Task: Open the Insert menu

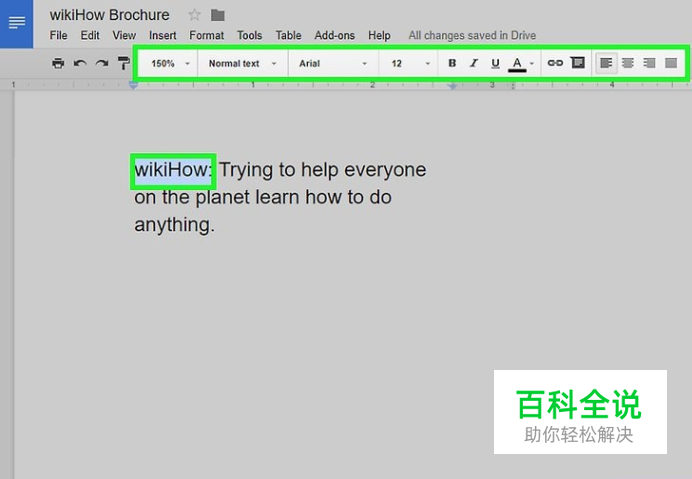Action: click(x=162, y=35)
